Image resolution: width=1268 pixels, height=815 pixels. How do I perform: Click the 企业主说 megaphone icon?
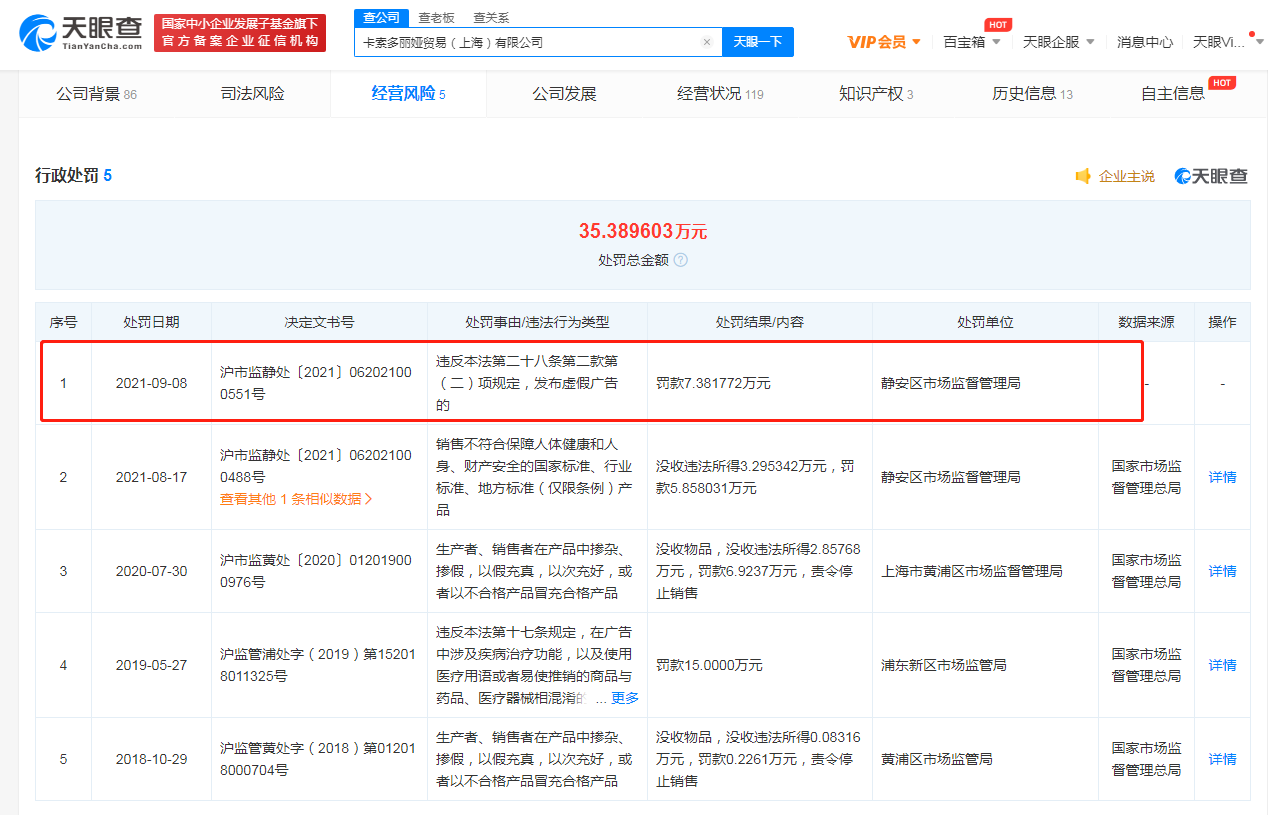pos(1083,176)
